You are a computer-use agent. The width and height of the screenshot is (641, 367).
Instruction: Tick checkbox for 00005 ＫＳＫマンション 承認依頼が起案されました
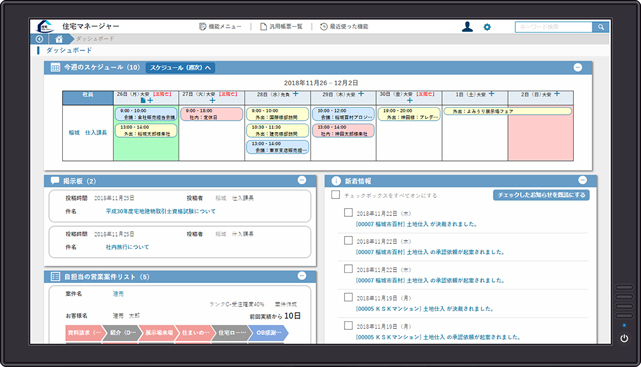pyautogui.click(x=348, y=326)
